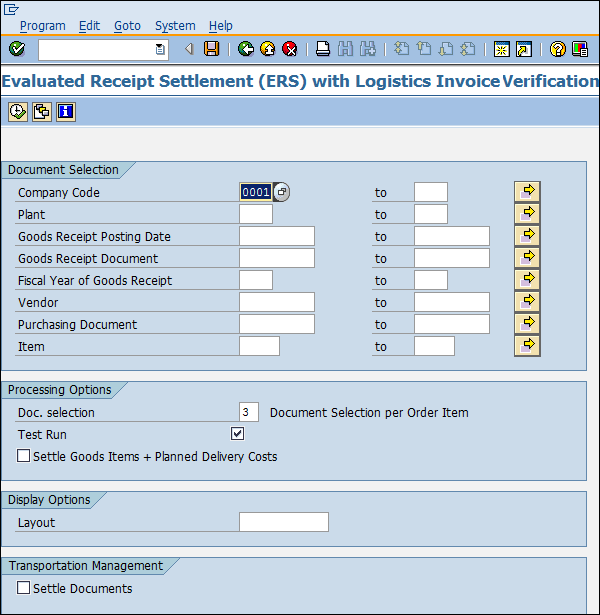The width and height of the screenshot is (600, 615).
Task: Click the yellow Exit up-arrow icon
Action: tap(268, 49)
